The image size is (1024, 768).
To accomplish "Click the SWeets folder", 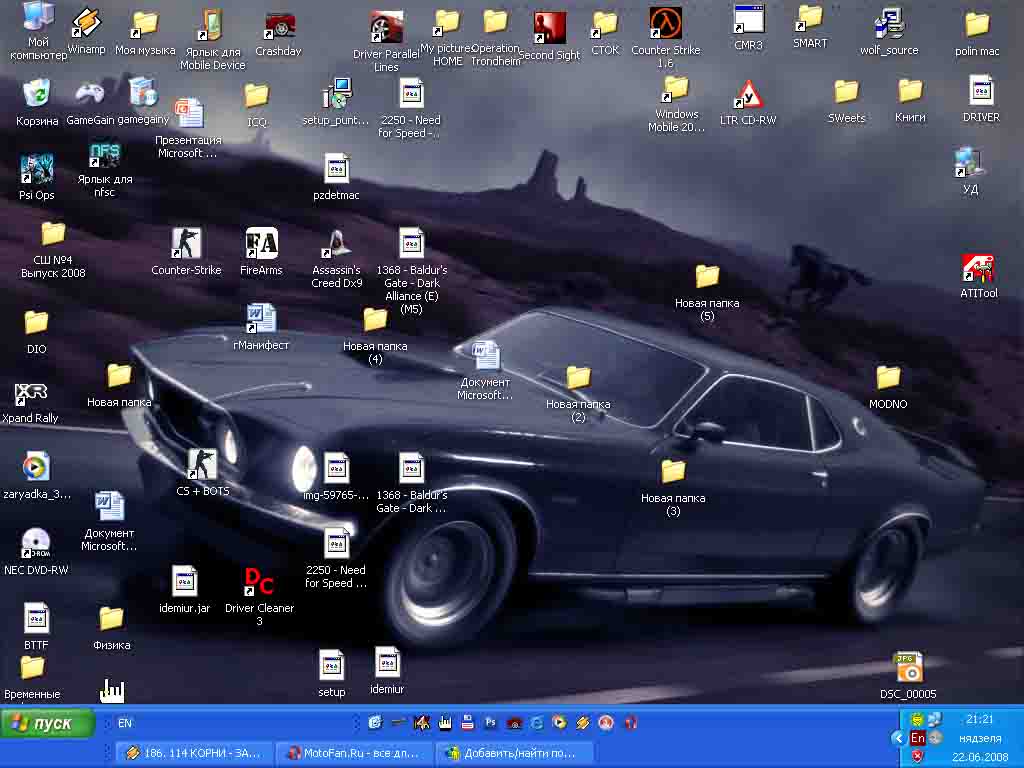I will tap(846, 91).
